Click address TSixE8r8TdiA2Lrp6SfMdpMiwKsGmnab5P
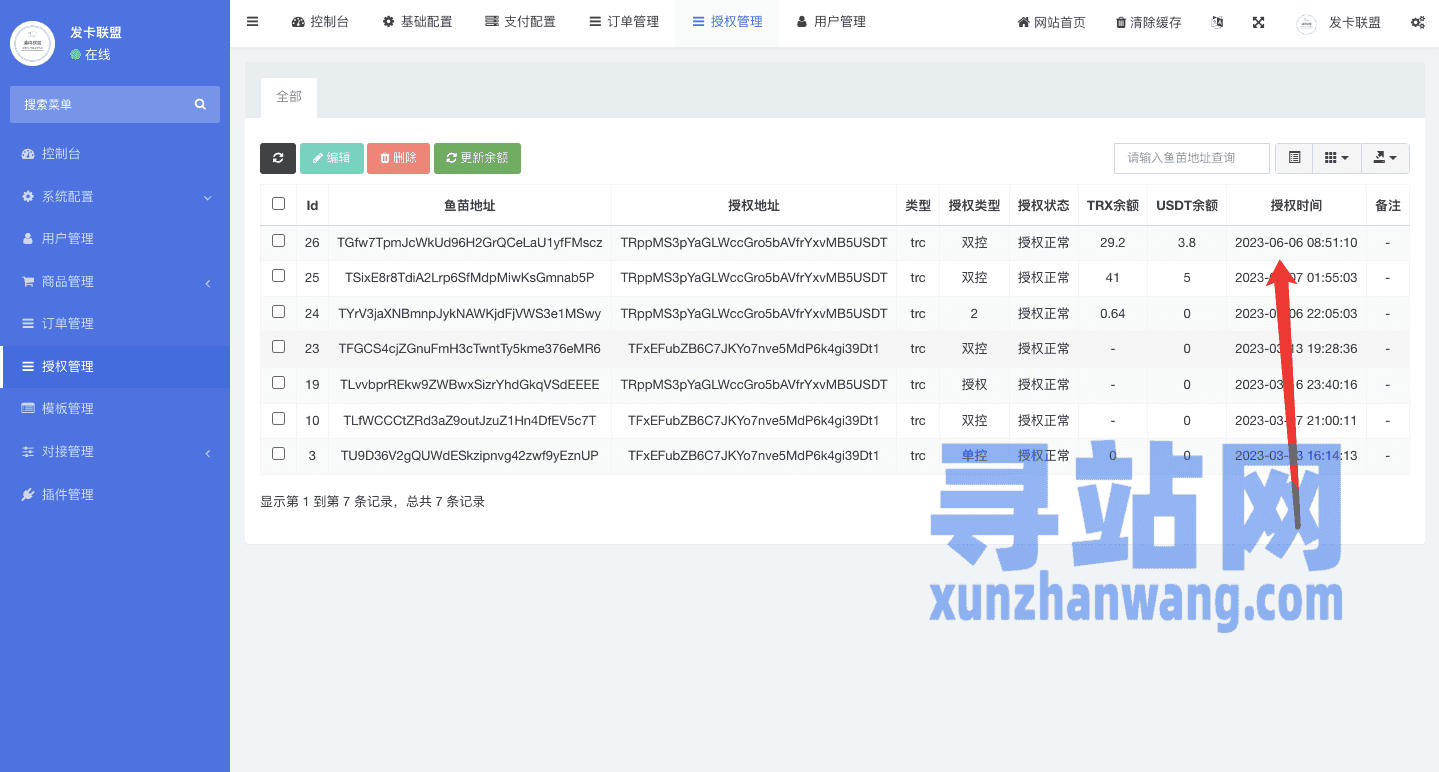Screen dimensions: 1439x772 tap(470, 277)
